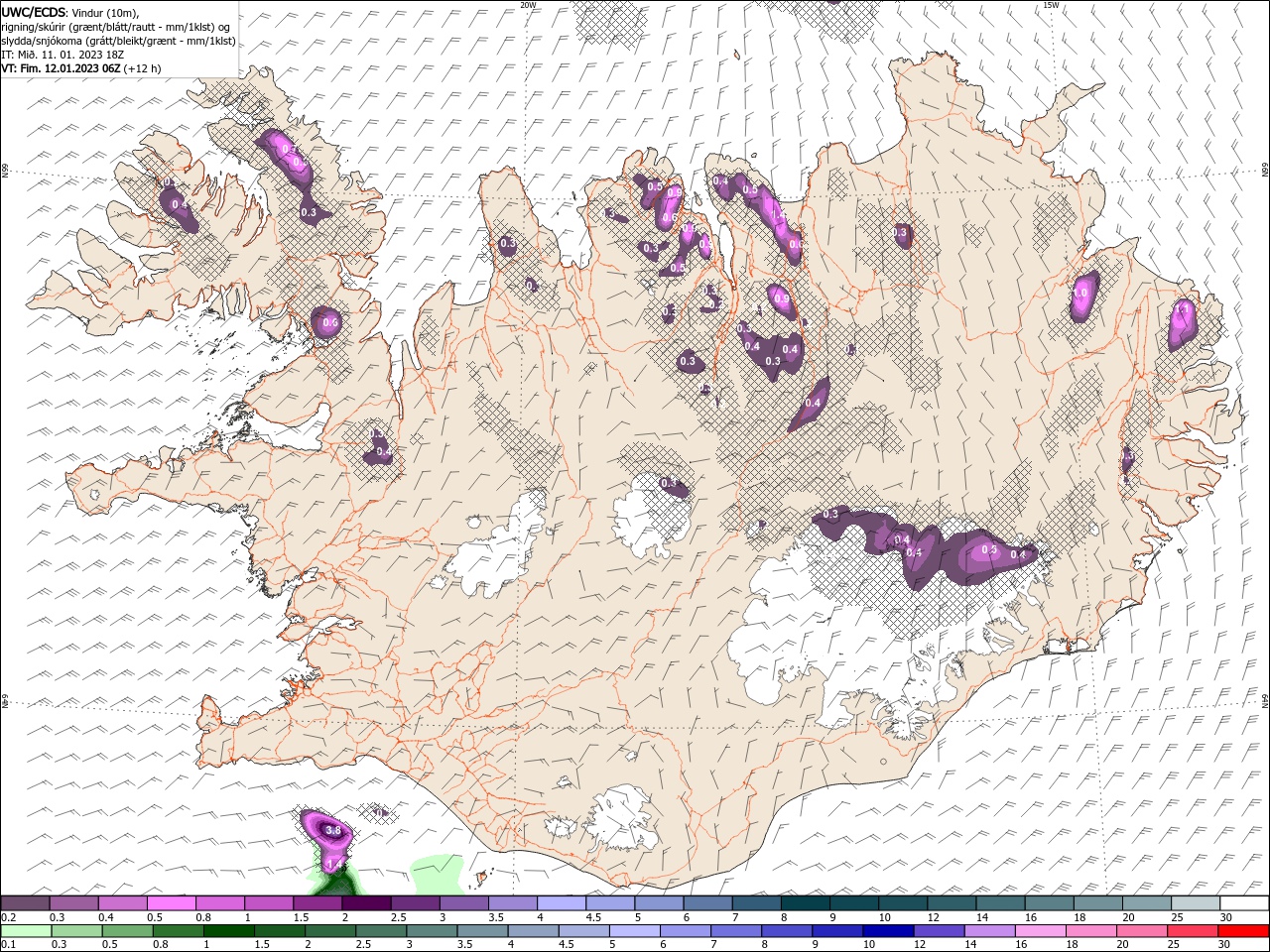Image resolution: width=1270 pixels, height=952 pixels.
Task: Click the 'IT: Mið. 11. 01. 2023 18Z' line
Action: pos(64,55)
